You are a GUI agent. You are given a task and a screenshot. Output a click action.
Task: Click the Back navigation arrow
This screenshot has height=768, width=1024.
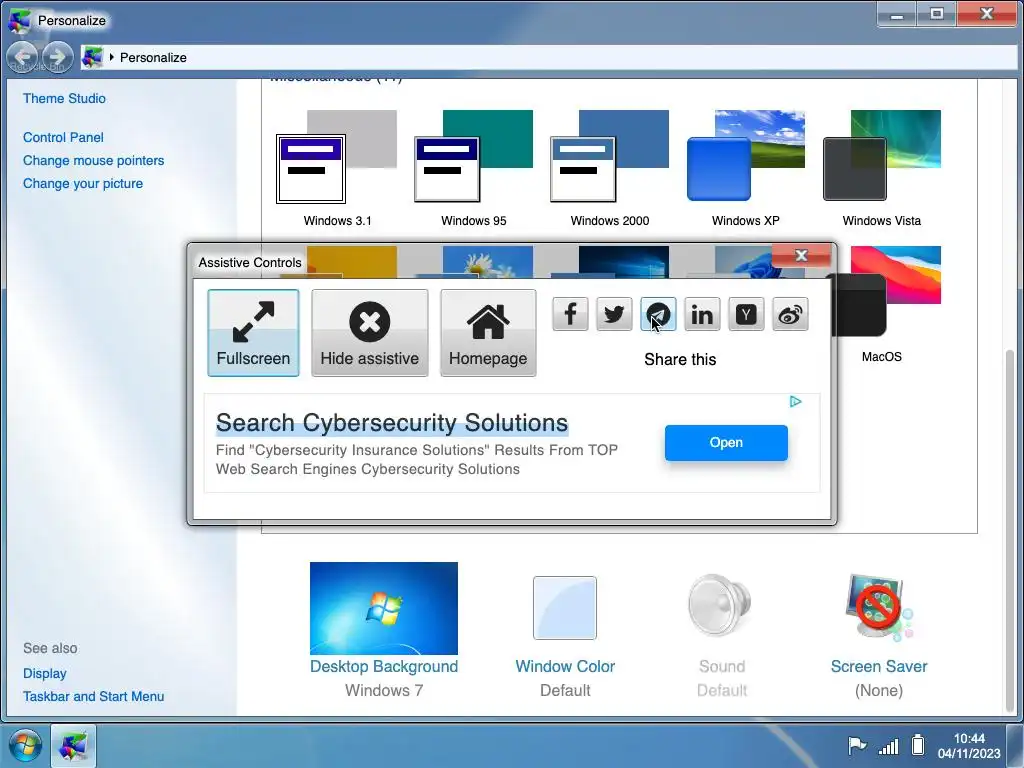24,57
